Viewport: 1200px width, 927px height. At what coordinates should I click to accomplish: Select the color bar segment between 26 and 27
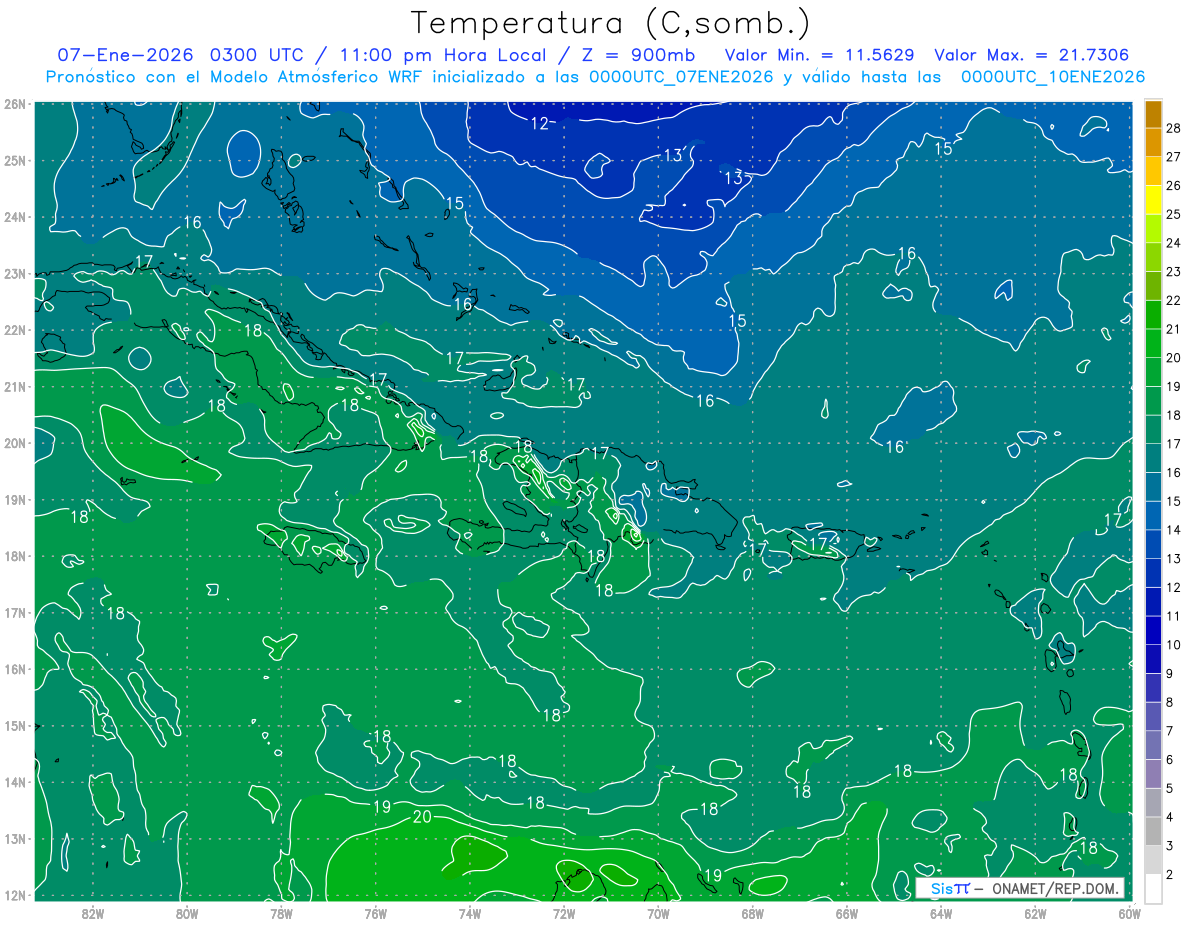pyautogui.click(x=1153, y=171)
